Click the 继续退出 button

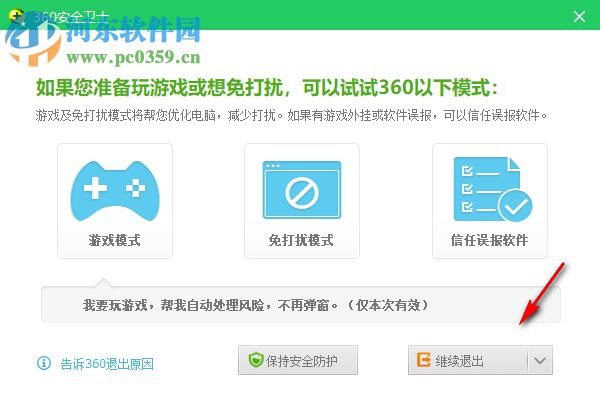468,360
